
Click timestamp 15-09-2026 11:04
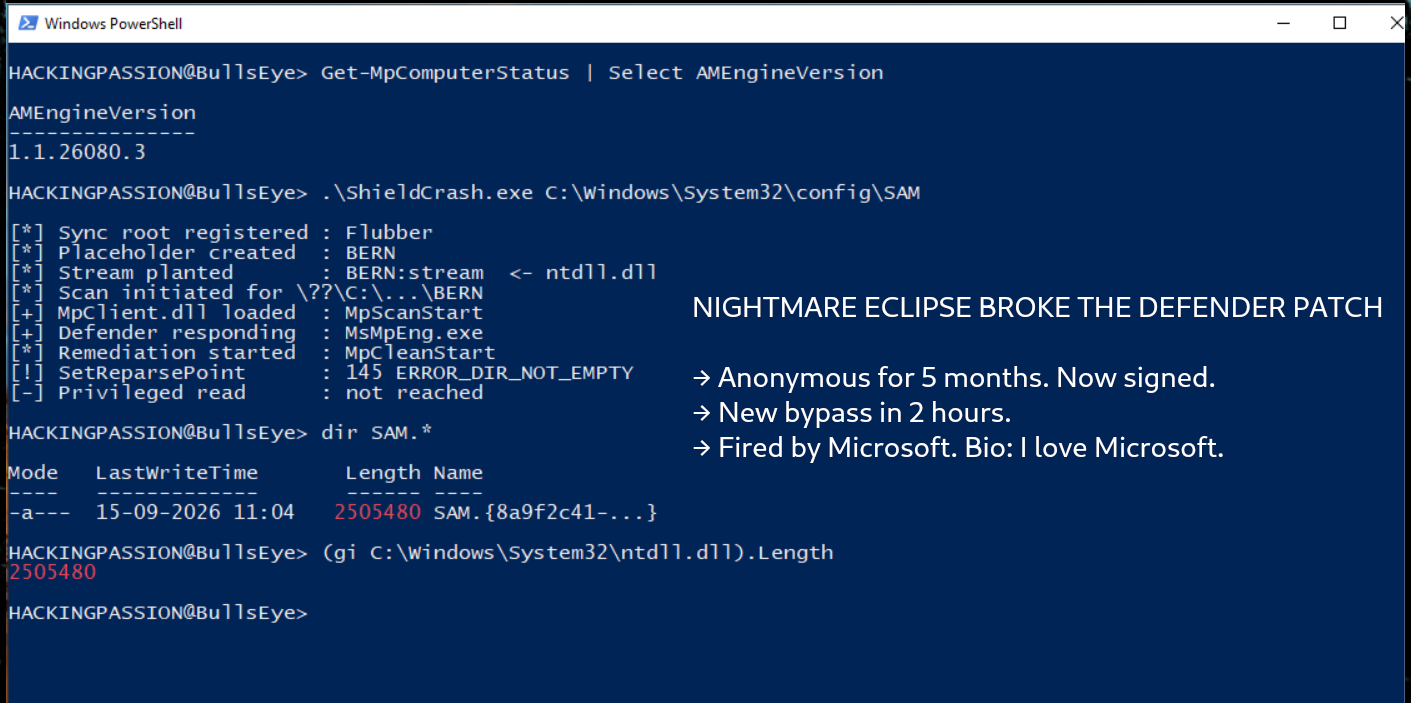195,513
